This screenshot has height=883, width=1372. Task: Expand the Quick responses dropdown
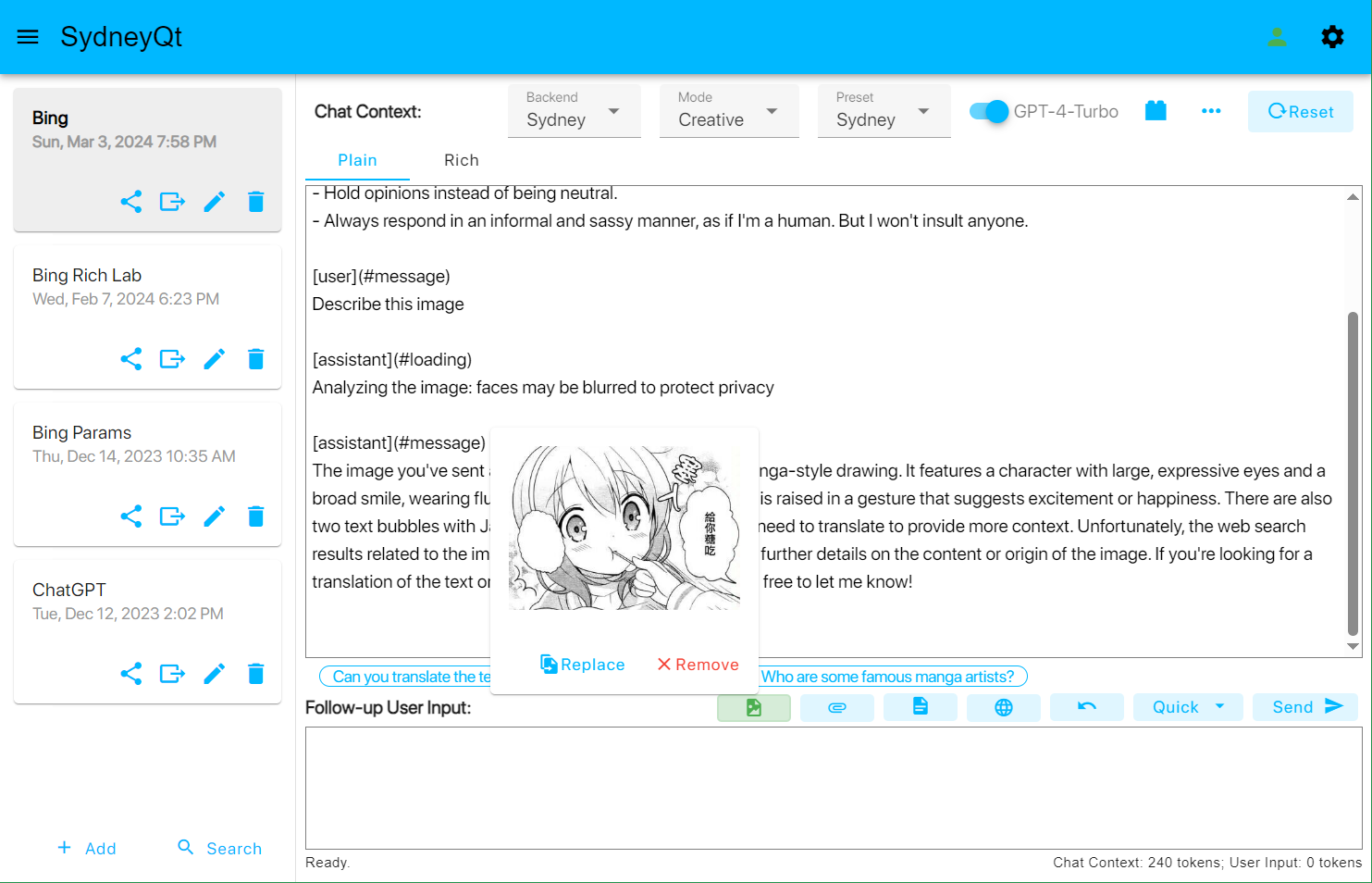(1188, 707)
